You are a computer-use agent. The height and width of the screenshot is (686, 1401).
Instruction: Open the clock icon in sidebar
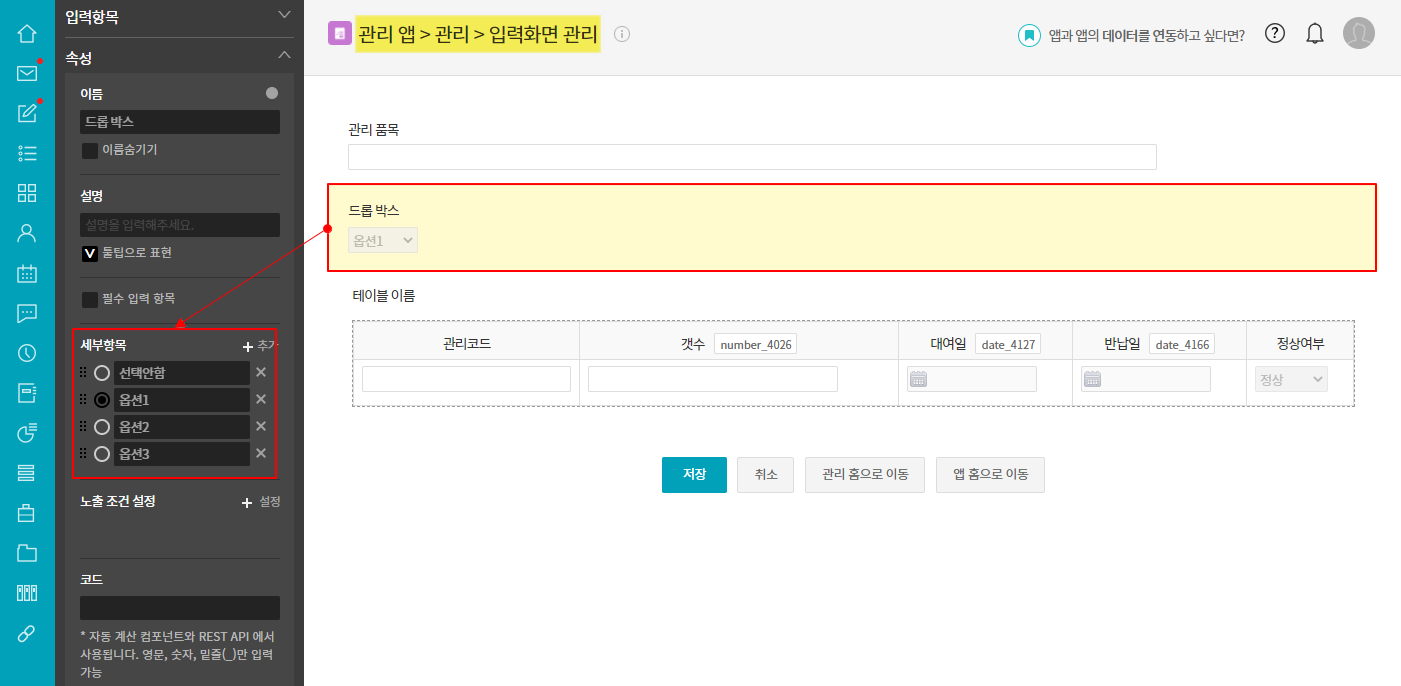tap(27, 353)
